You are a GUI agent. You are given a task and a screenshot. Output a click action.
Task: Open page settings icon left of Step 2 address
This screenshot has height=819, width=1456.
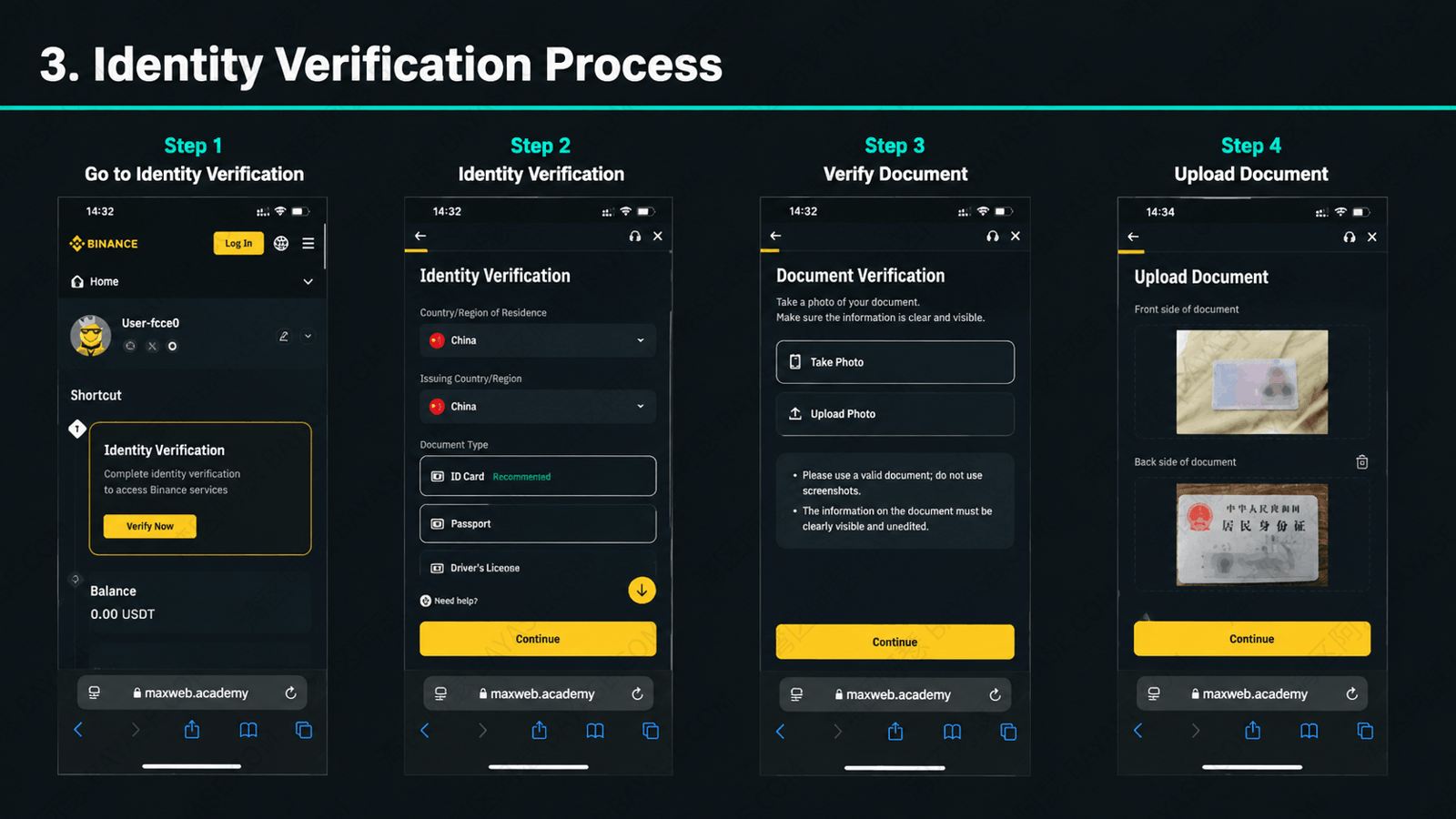point(440,693)
